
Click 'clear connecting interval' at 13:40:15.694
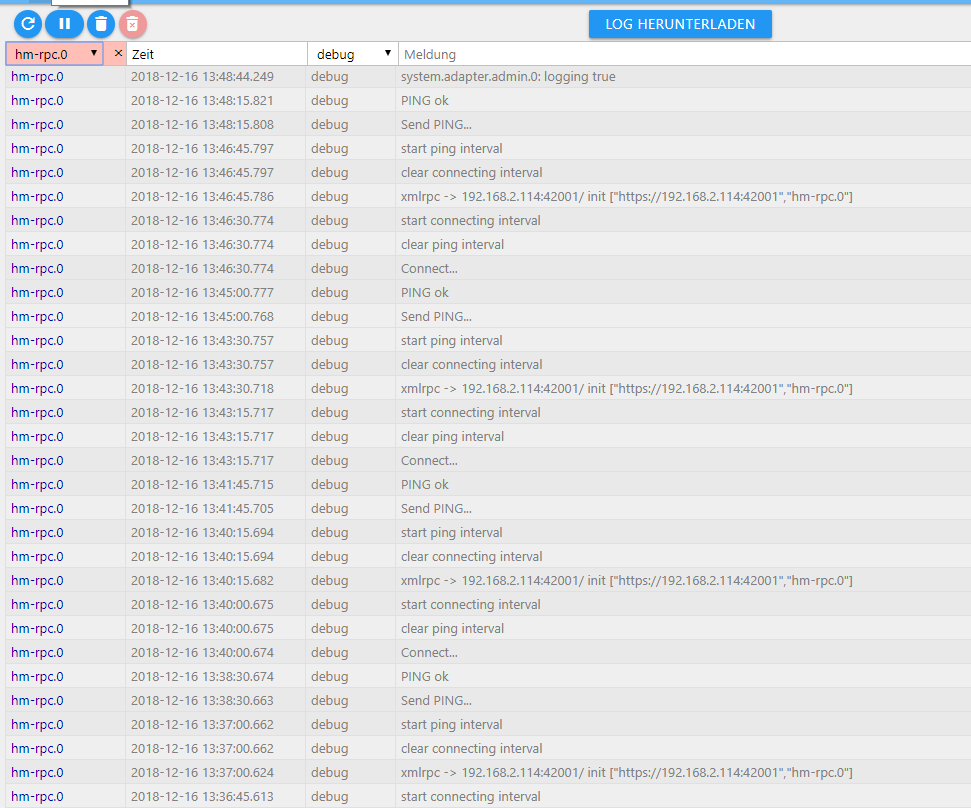[x=471, y=556]
